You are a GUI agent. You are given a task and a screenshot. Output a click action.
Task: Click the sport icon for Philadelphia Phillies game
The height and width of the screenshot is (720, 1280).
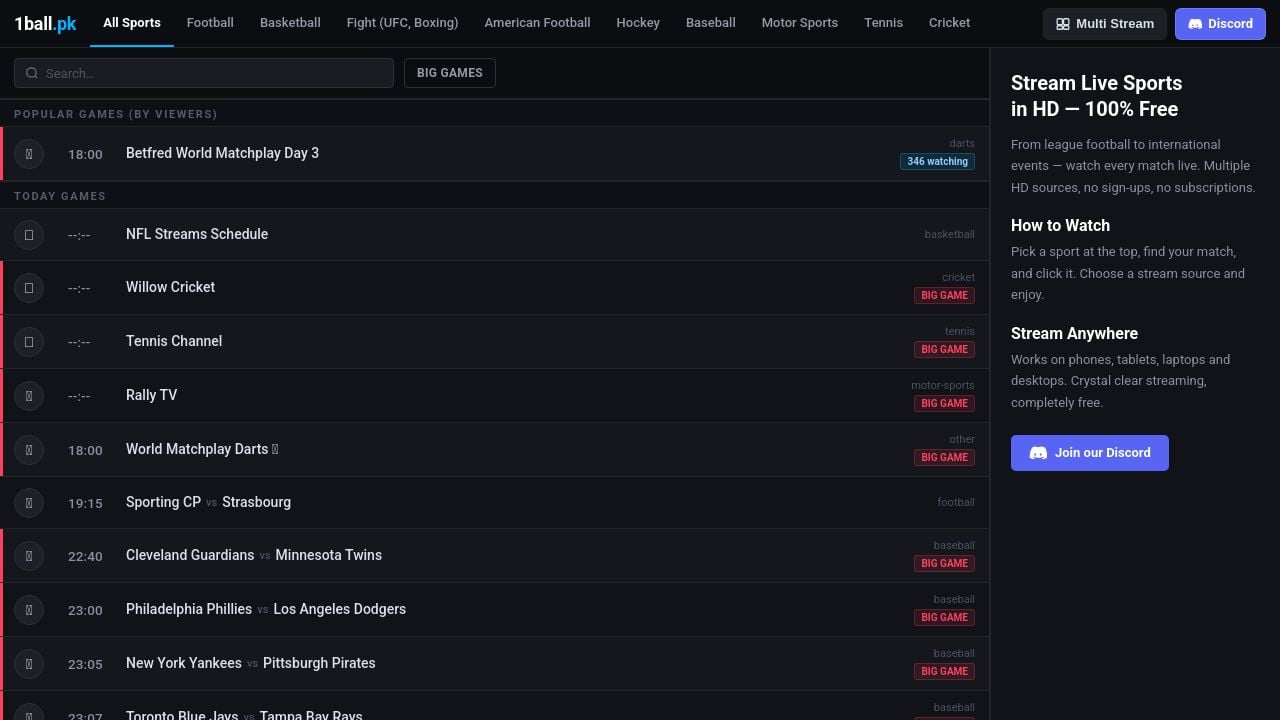[29, 610]
